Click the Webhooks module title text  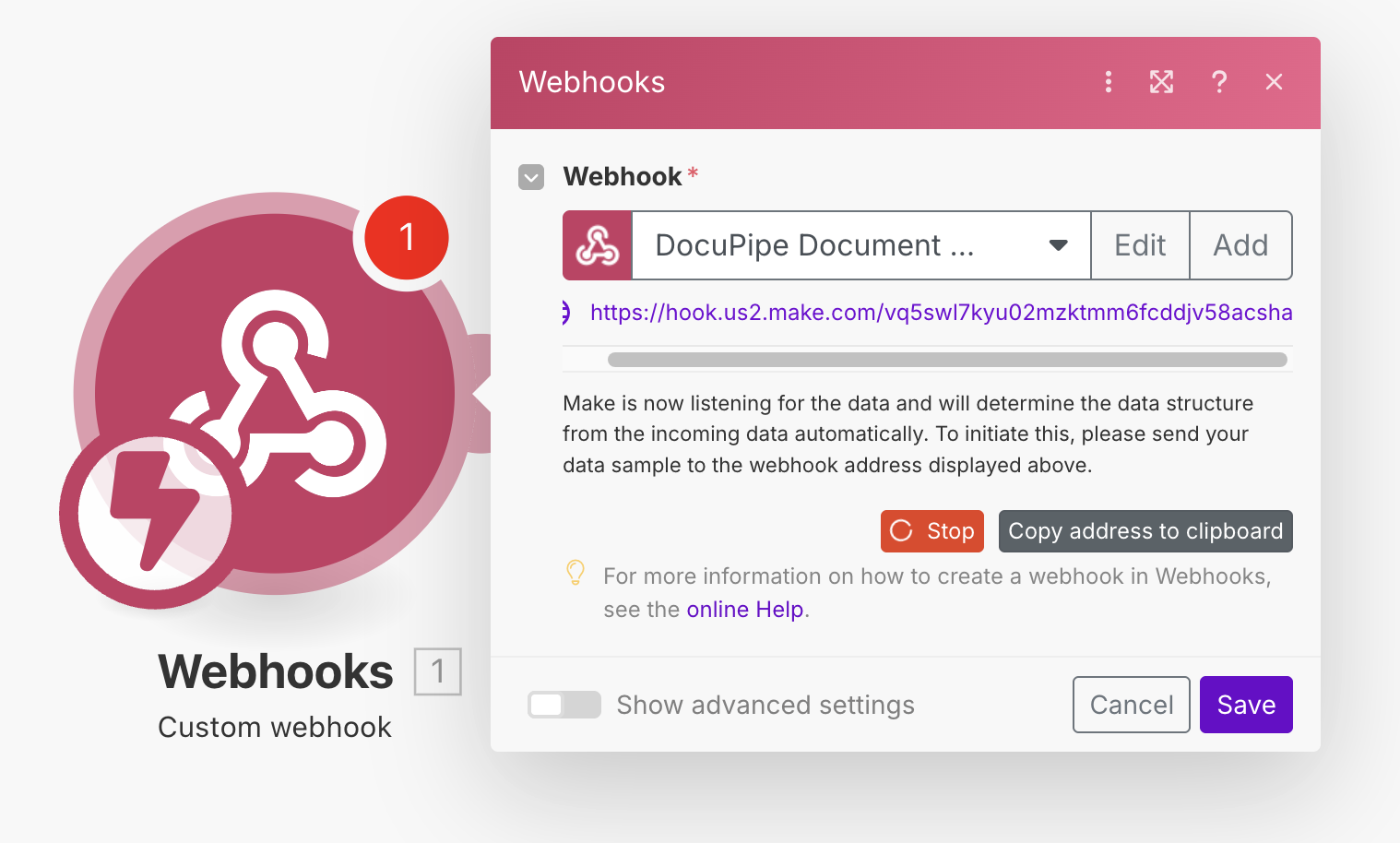276,671
